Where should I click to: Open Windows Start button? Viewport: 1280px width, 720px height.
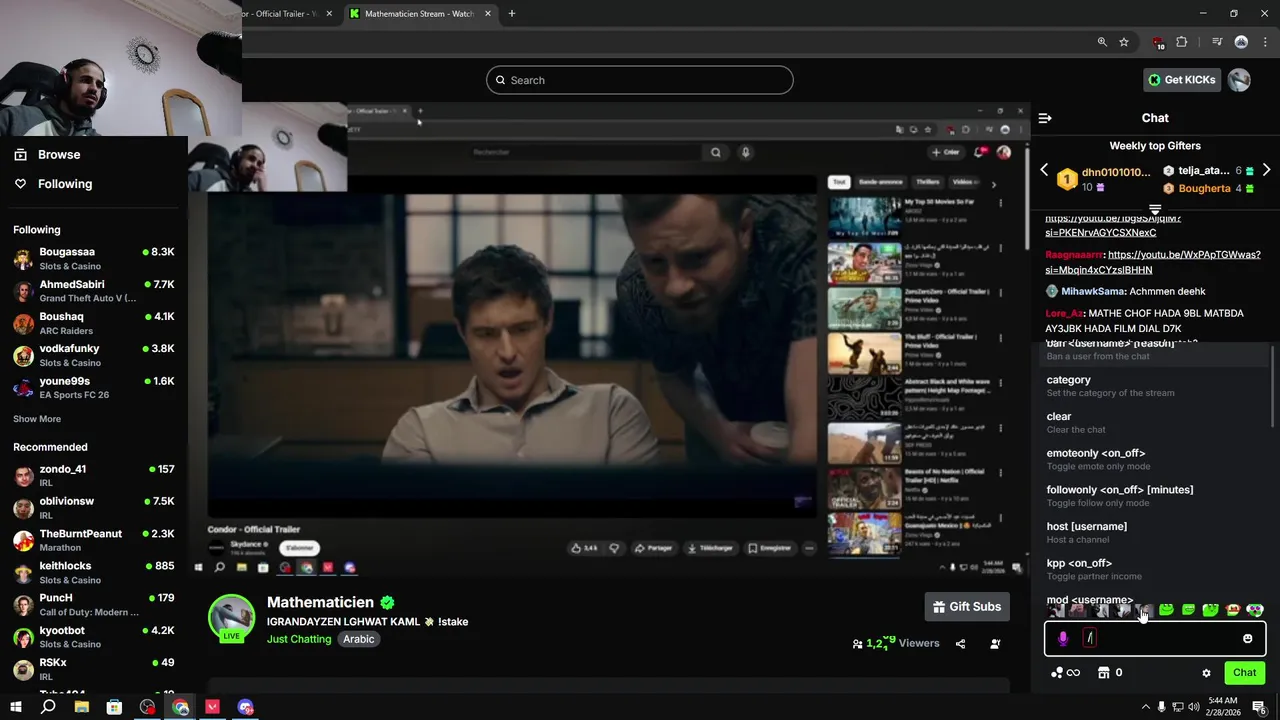(16, 707)
